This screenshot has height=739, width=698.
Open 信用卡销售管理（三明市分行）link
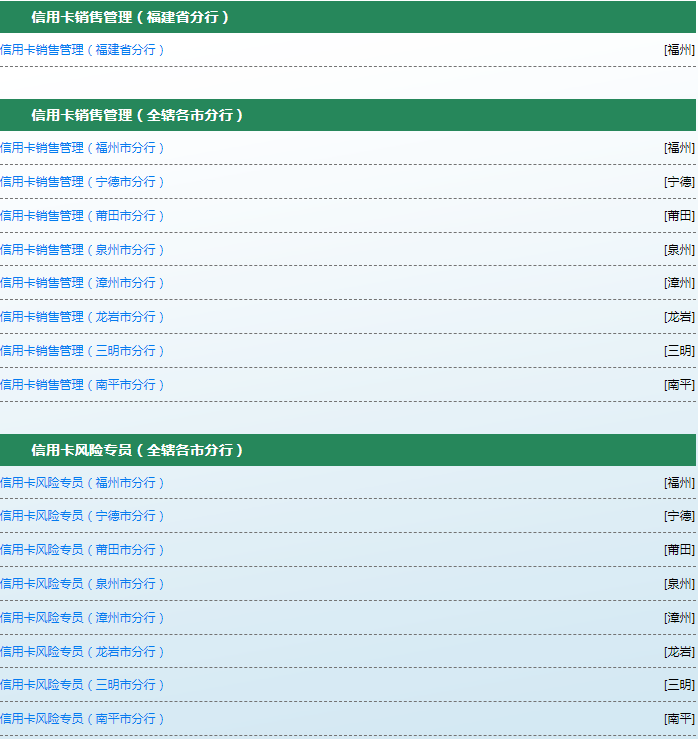(x=82, y=351)
